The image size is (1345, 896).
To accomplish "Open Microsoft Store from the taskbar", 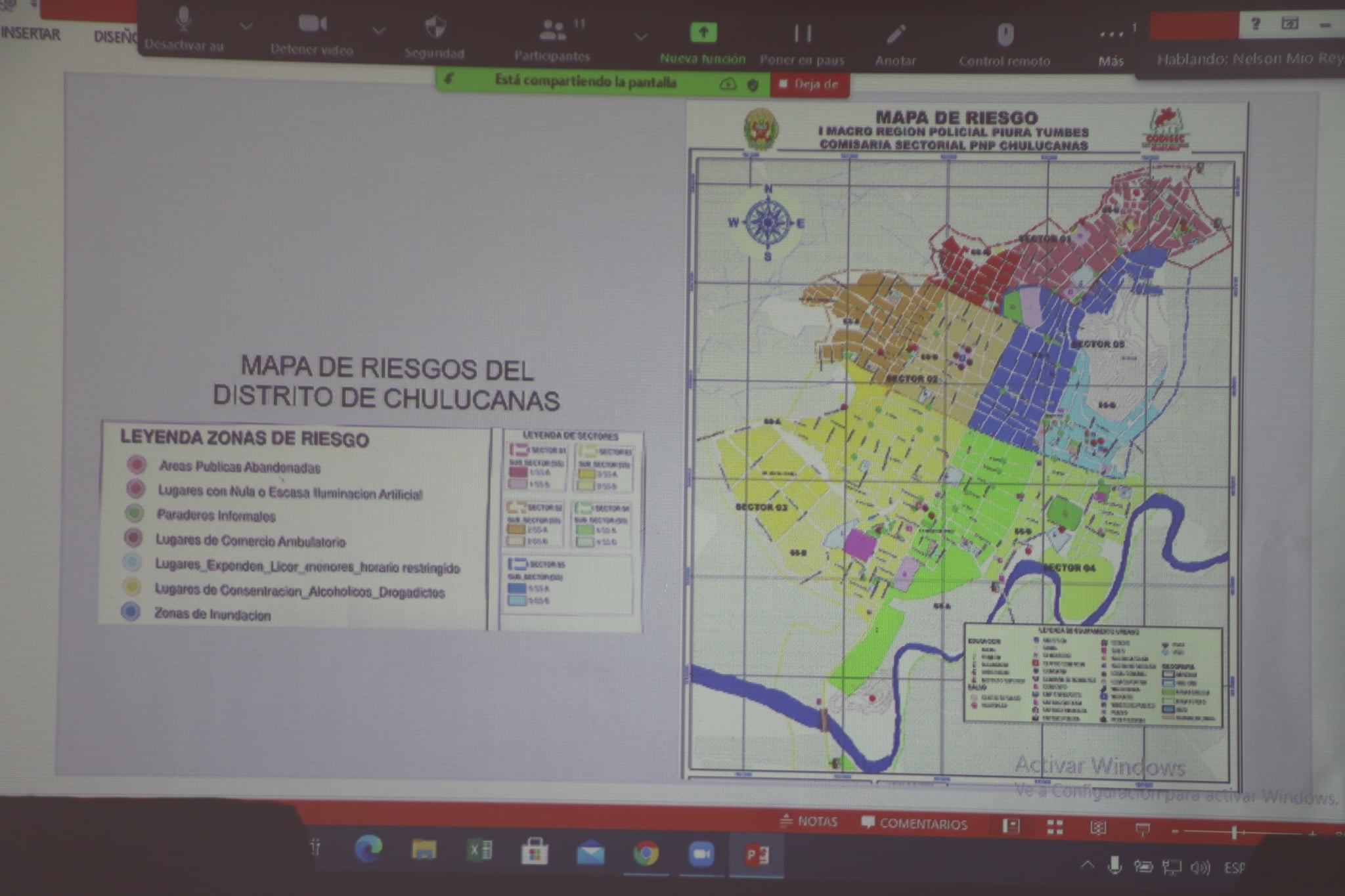I will tap(535, 852).
